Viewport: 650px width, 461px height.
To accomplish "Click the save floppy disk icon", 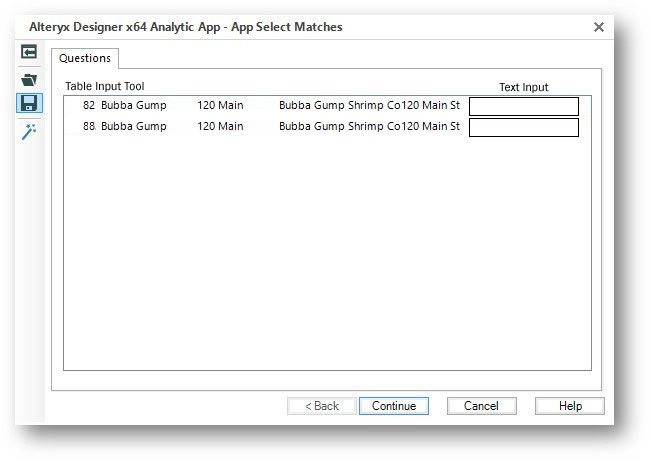I will tap(29, 103).
